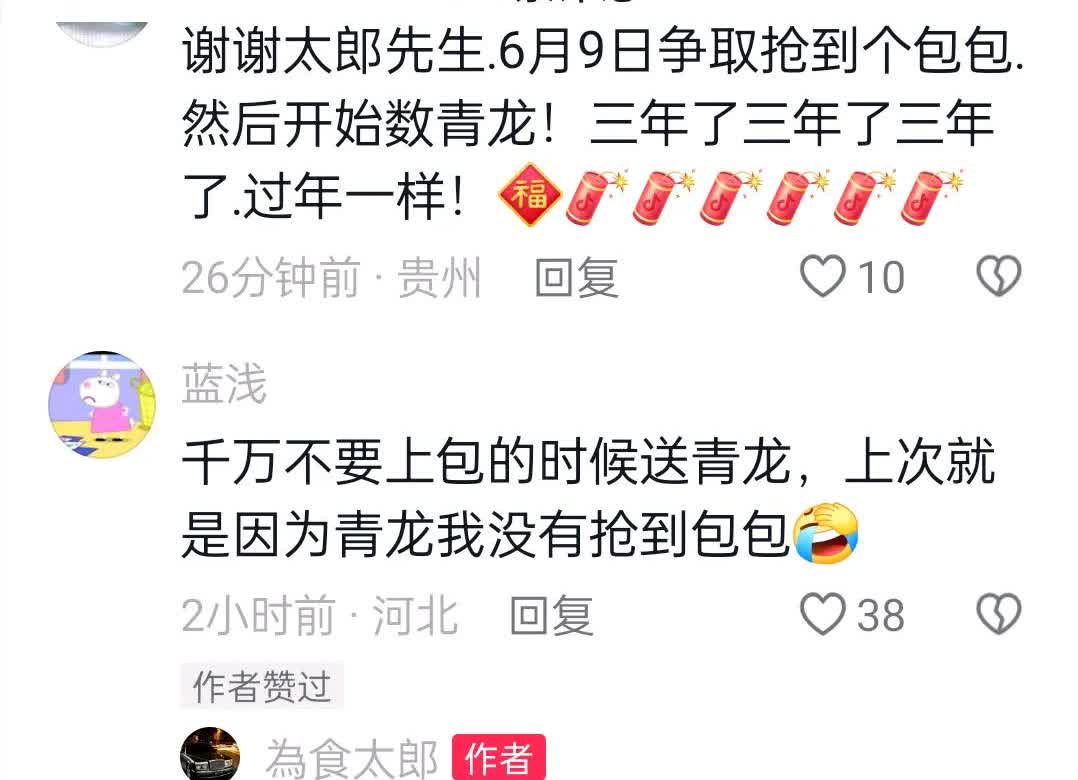The image size is (1078, 780).
Task: Tap the crying-laughing emoji in 蓝浅's comment
Action: [x=826, y=533]
